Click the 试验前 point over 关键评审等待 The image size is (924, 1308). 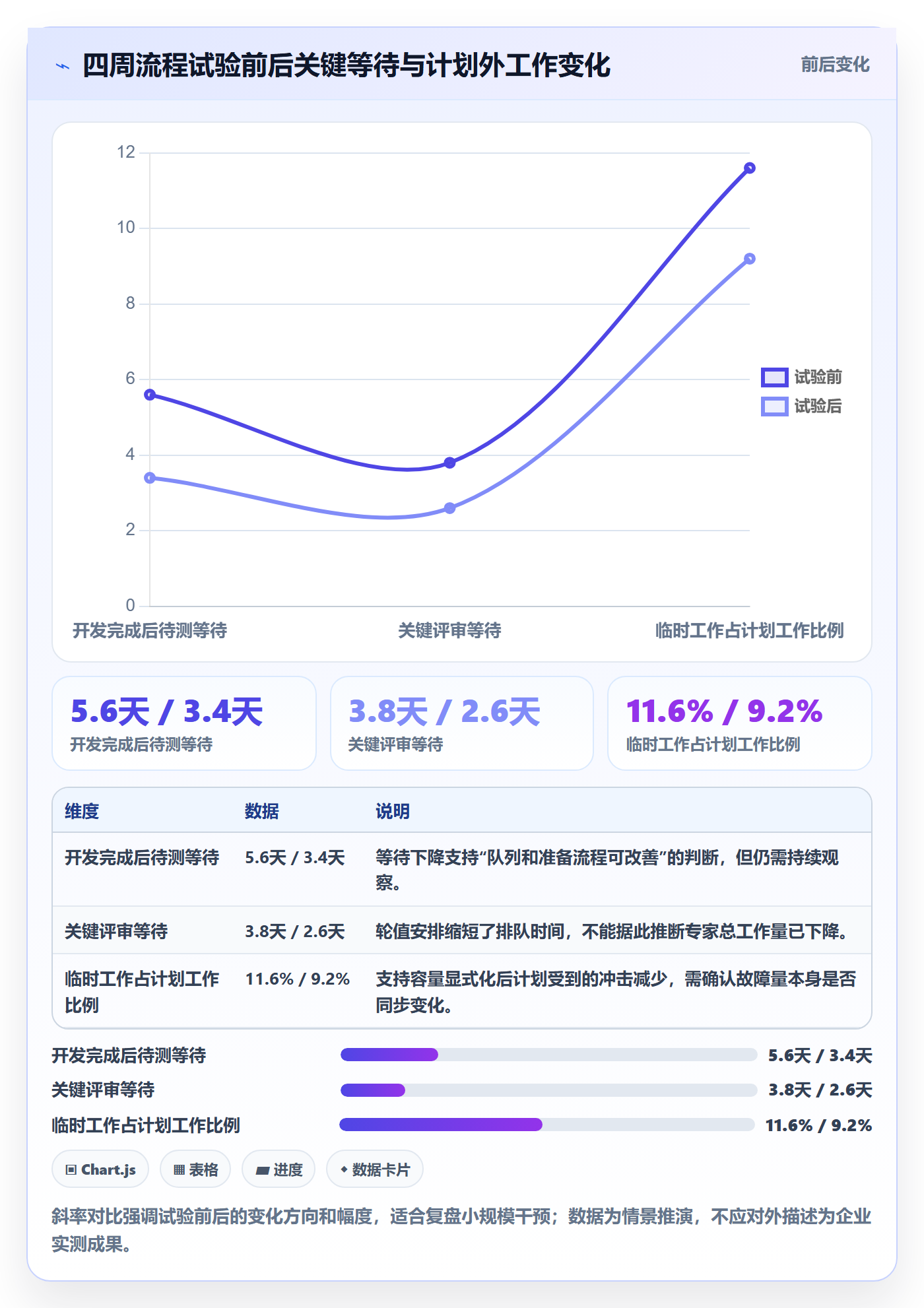coord(449,463)
